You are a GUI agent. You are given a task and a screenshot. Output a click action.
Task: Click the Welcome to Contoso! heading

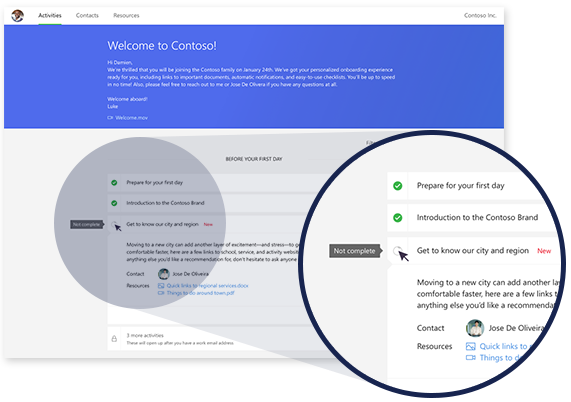[162, 46]
